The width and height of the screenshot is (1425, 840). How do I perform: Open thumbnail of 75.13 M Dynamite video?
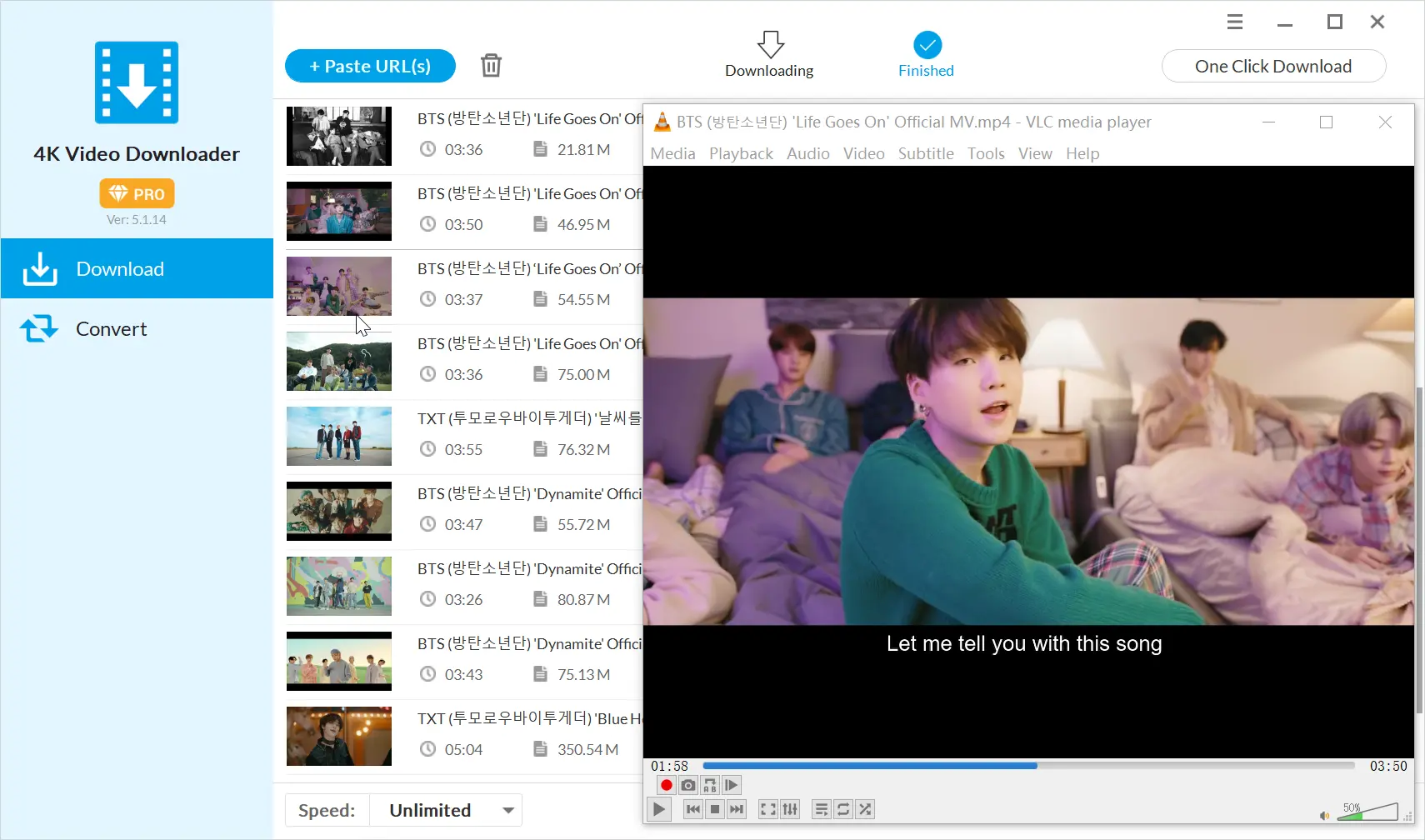[339, 661]
